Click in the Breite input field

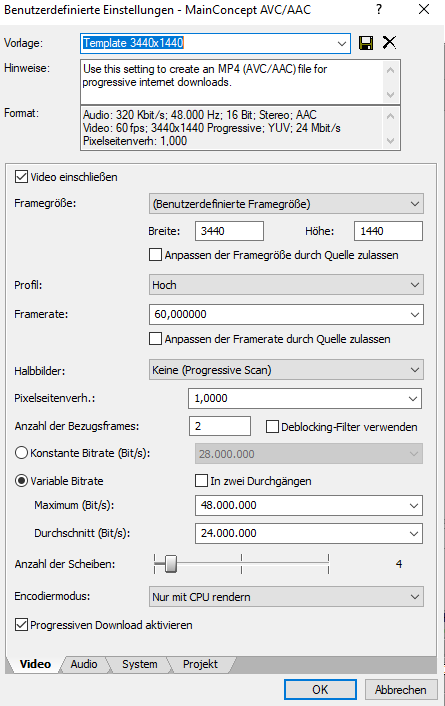coord(229,231)
